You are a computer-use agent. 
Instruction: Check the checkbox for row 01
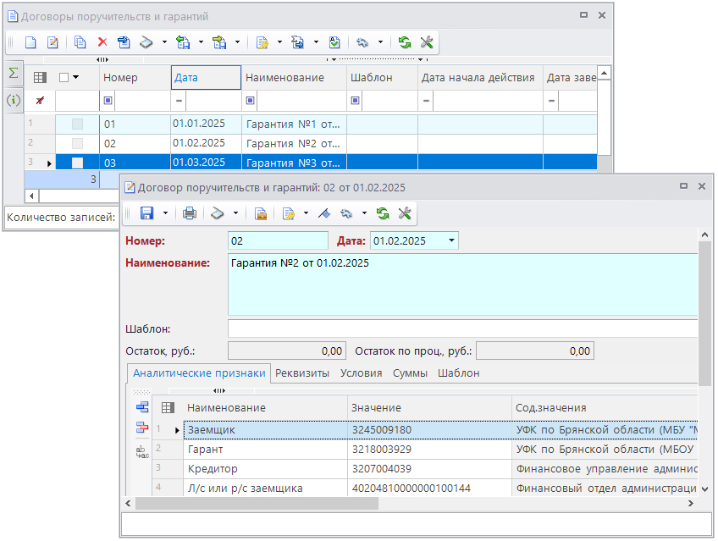coord(78,124)
